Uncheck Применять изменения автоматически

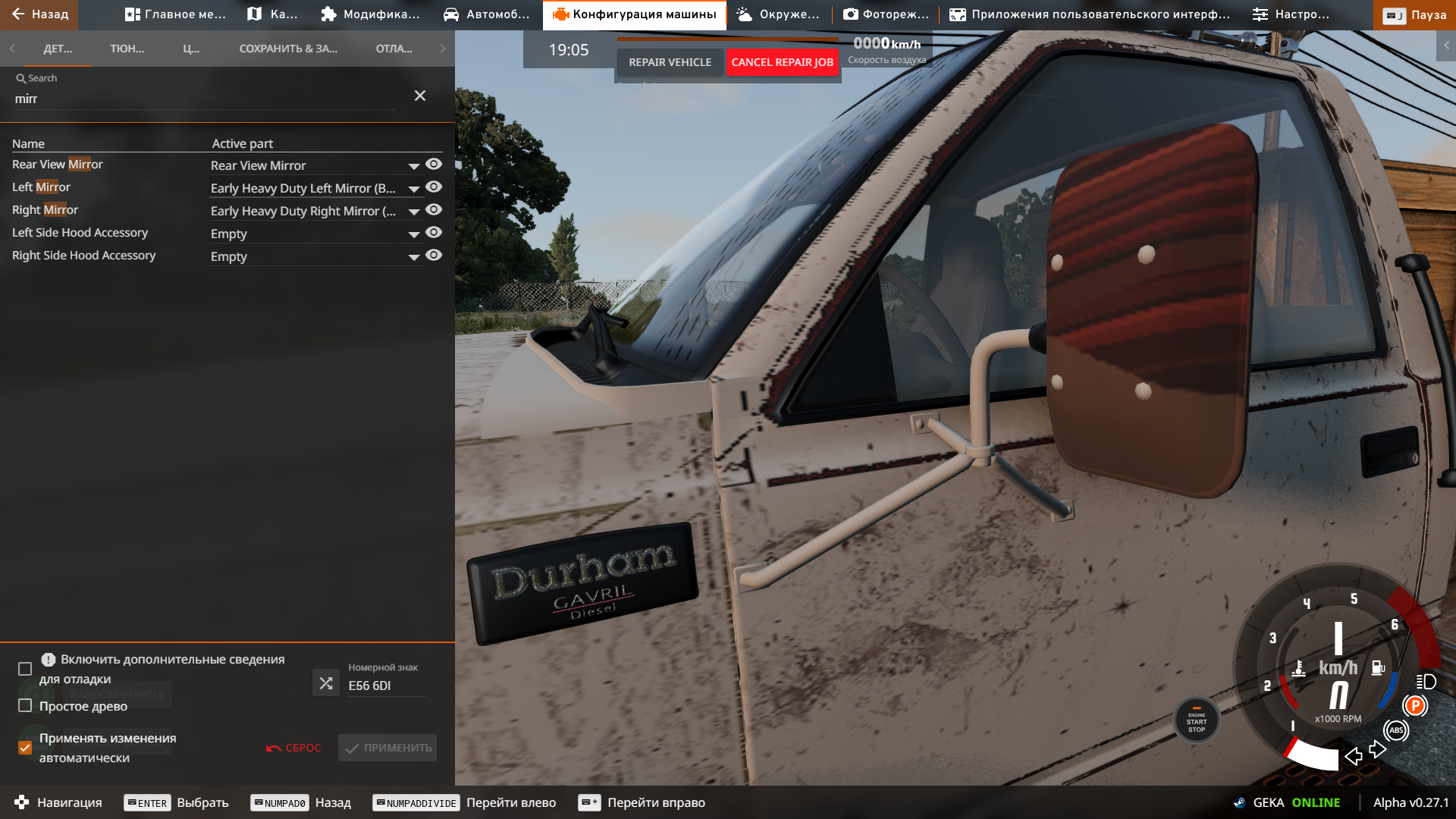(x=25, y=748)
